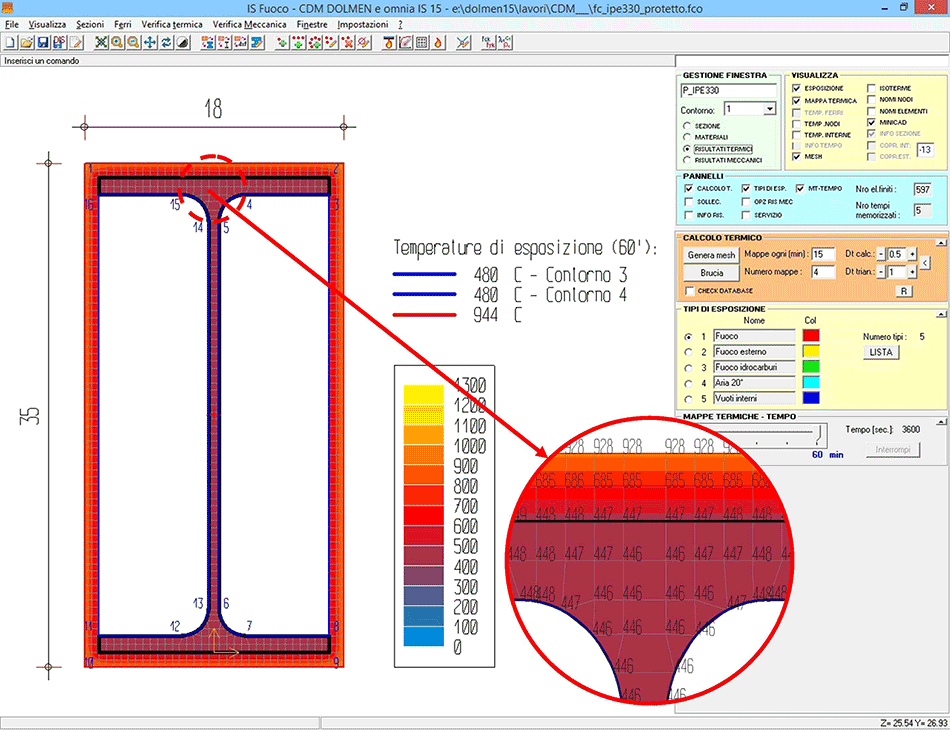Decrease Dt trian with minus button

point(881,273)
